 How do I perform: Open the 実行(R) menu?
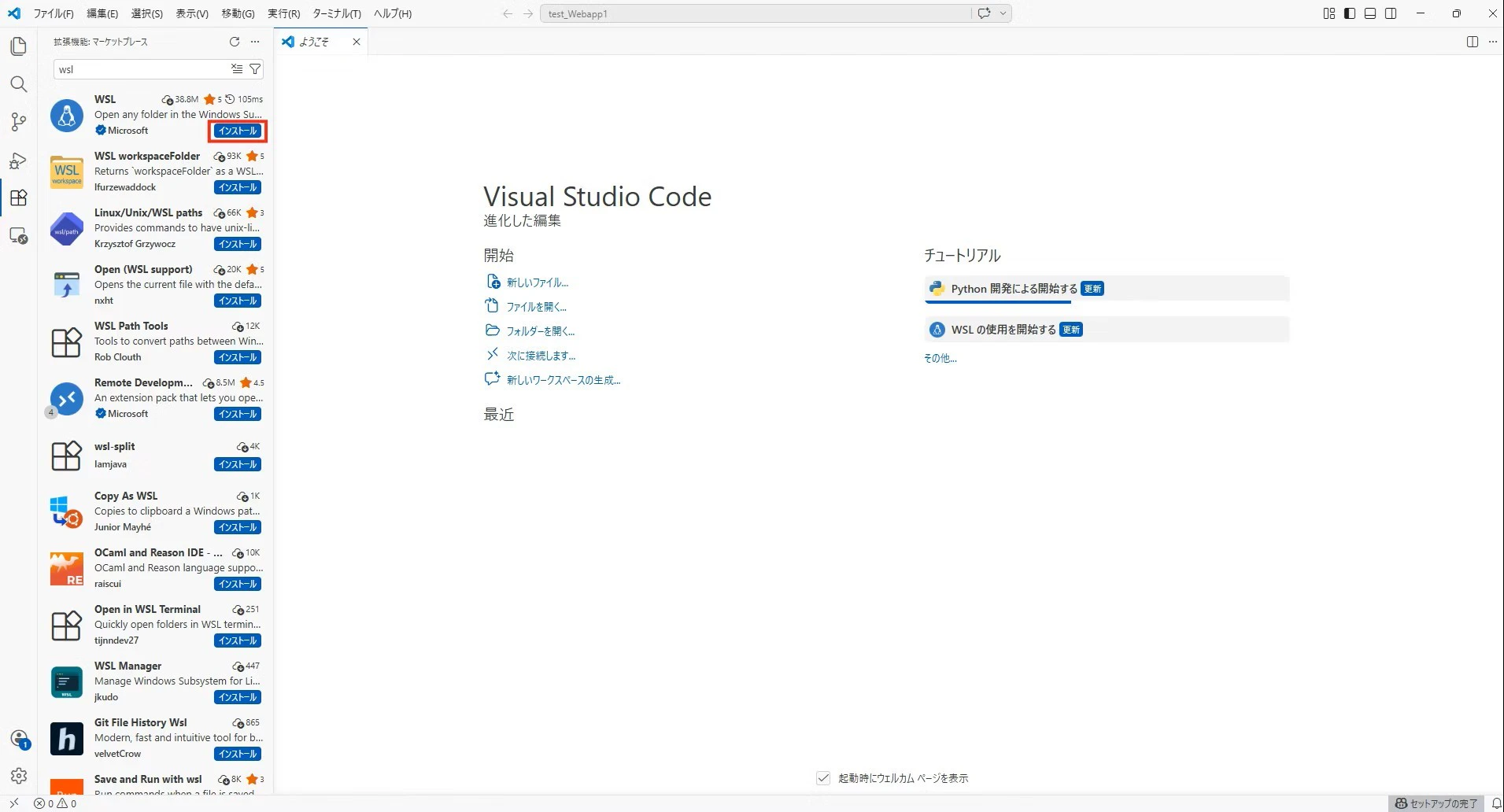[284, 13]
